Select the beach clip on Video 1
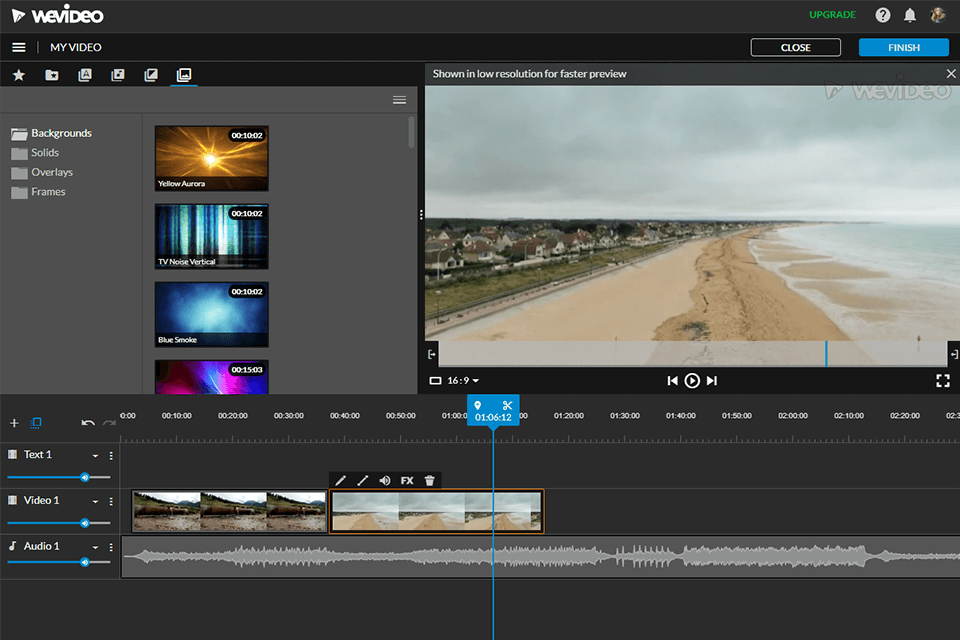 (x=437, y=511)
